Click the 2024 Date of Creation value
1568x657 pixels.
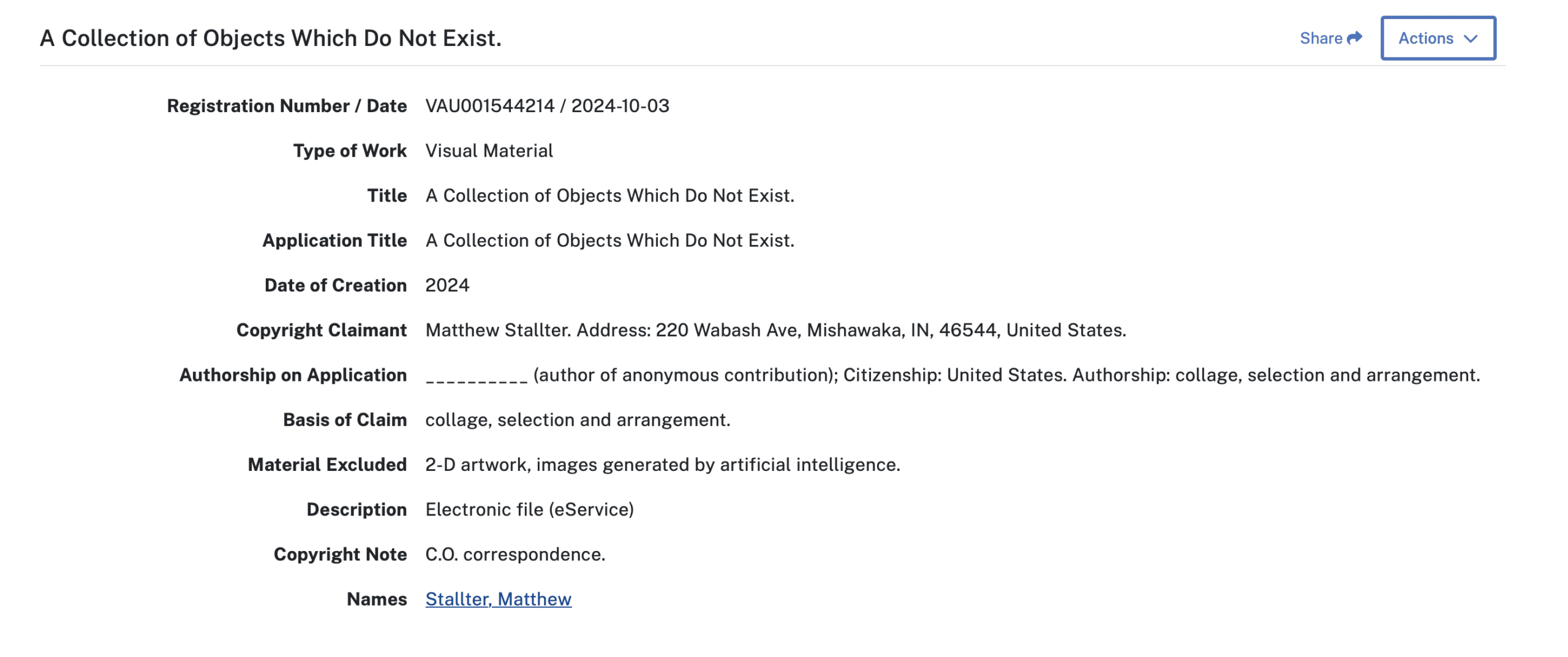pyautogui.click(x=448, y=285)
